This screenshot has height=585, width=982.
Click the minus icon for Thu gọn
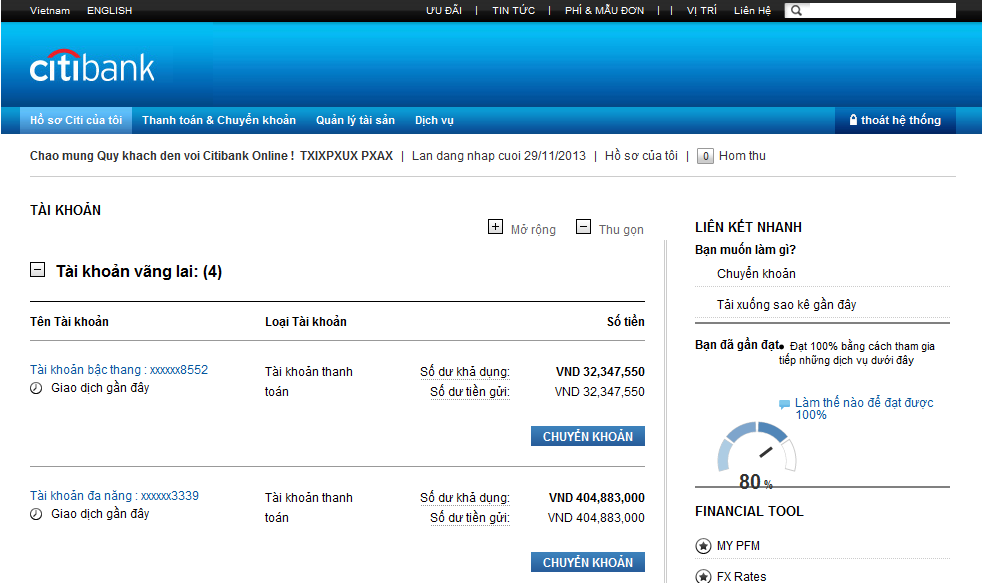(583, 227)
